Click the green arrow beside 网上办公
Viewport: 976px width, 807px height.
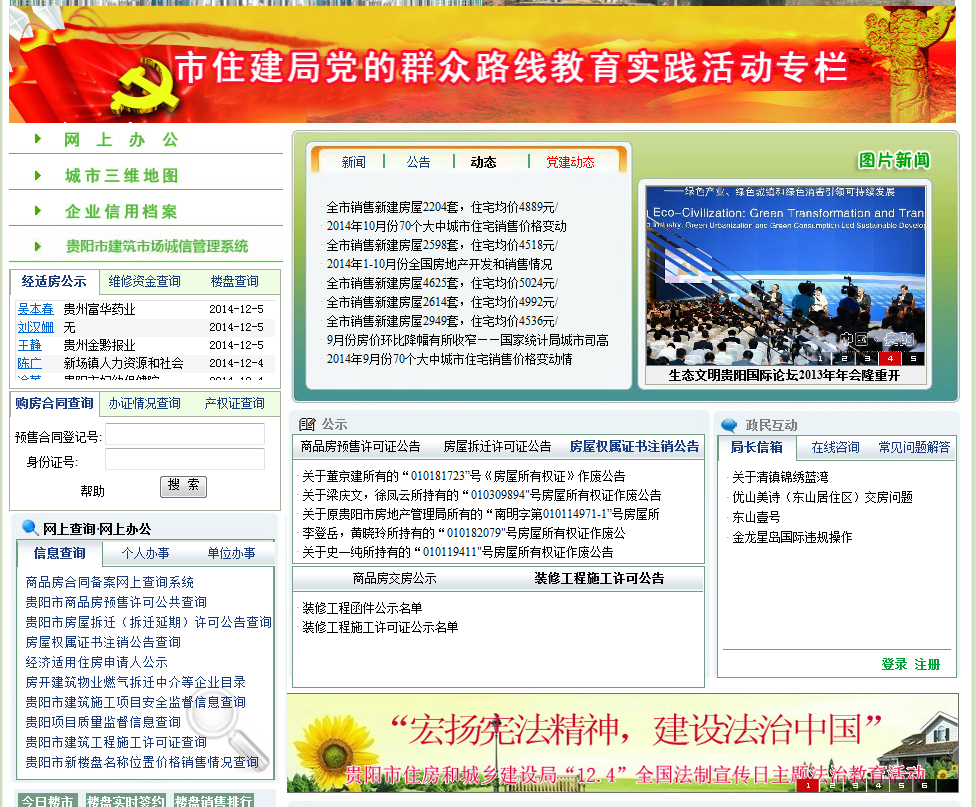[38, 139]
